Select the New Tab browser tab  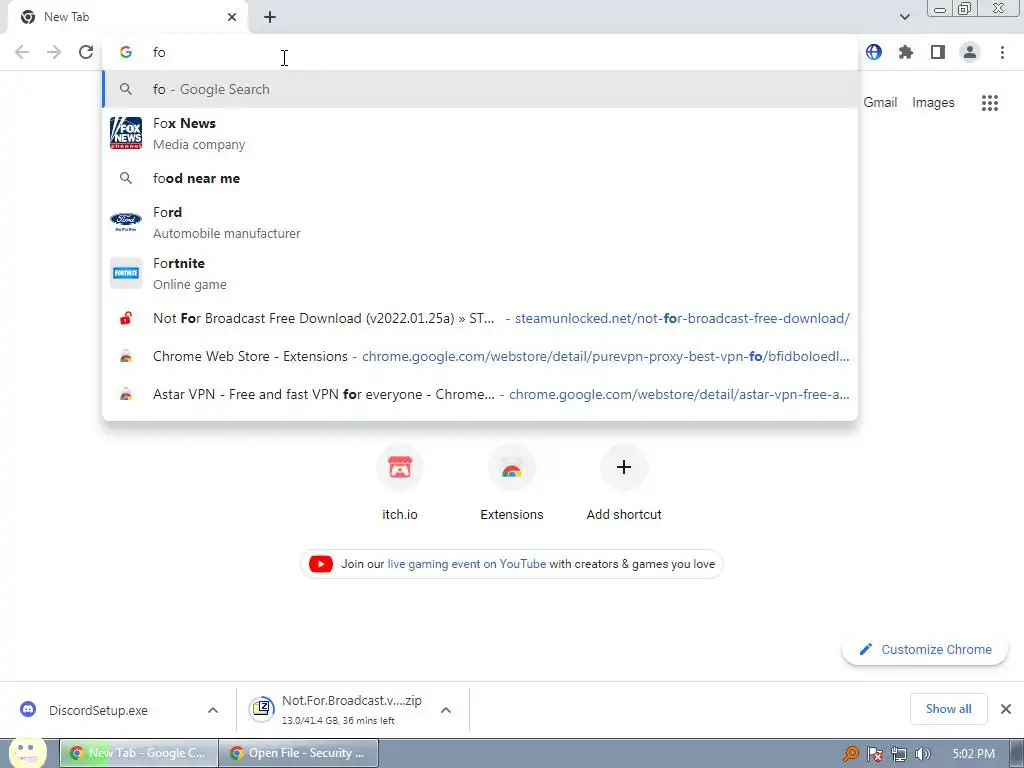127,17
